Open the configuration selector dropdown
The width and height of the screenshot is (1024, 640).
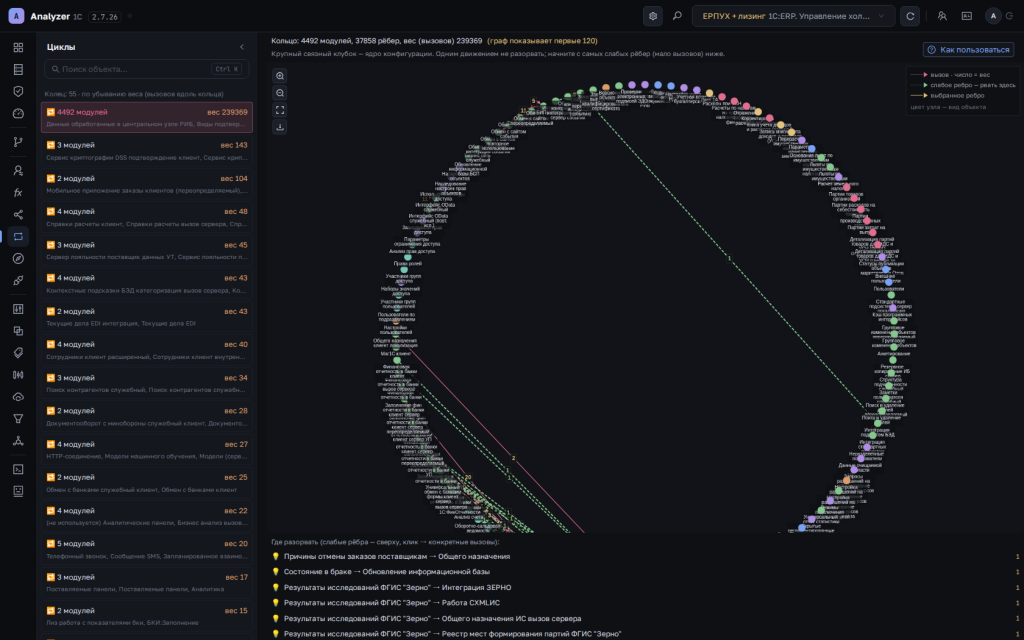pos(793,16)
